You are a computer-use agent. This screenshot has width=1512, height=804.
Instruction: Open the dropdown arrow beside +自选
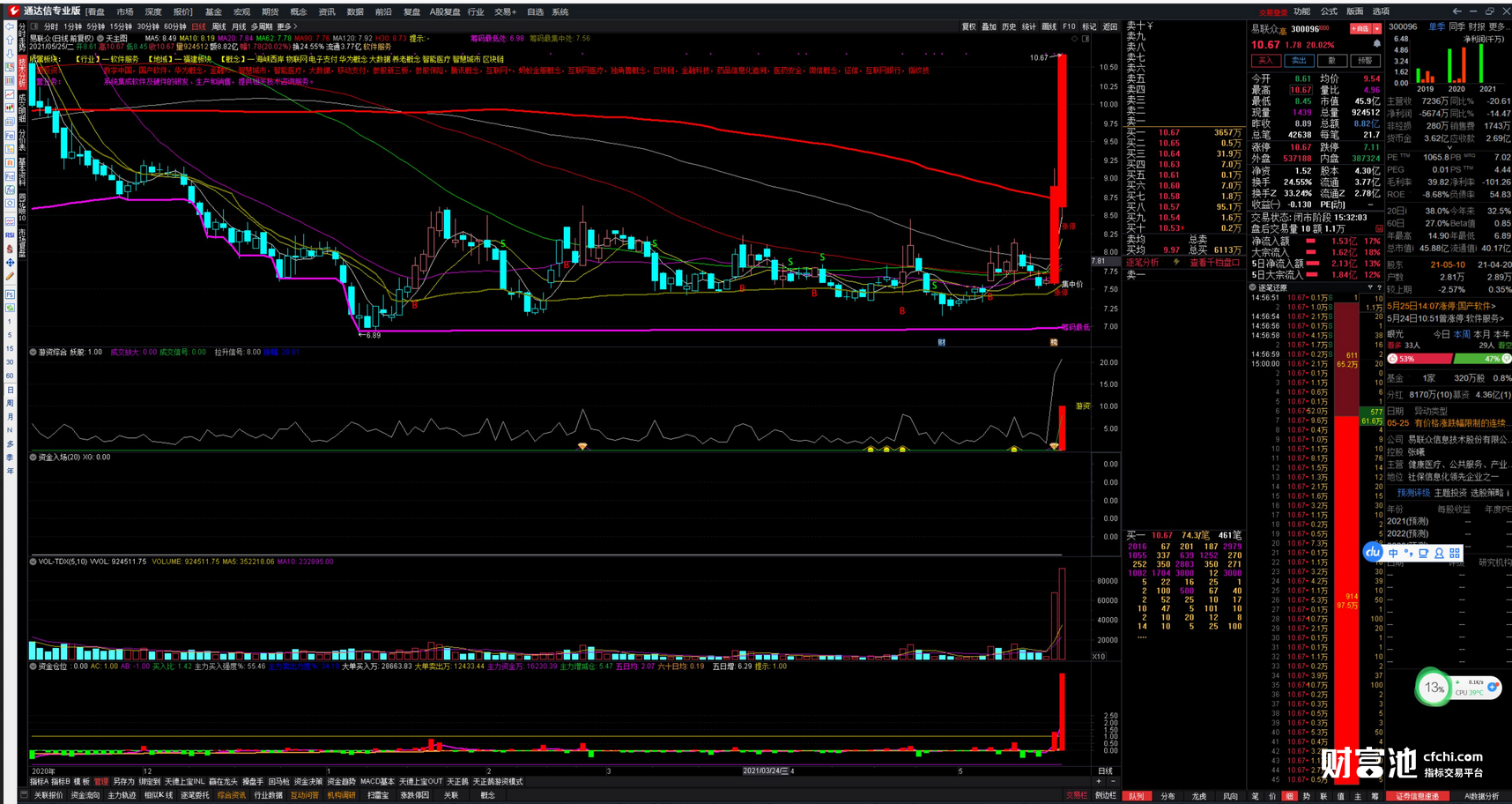1377,29
